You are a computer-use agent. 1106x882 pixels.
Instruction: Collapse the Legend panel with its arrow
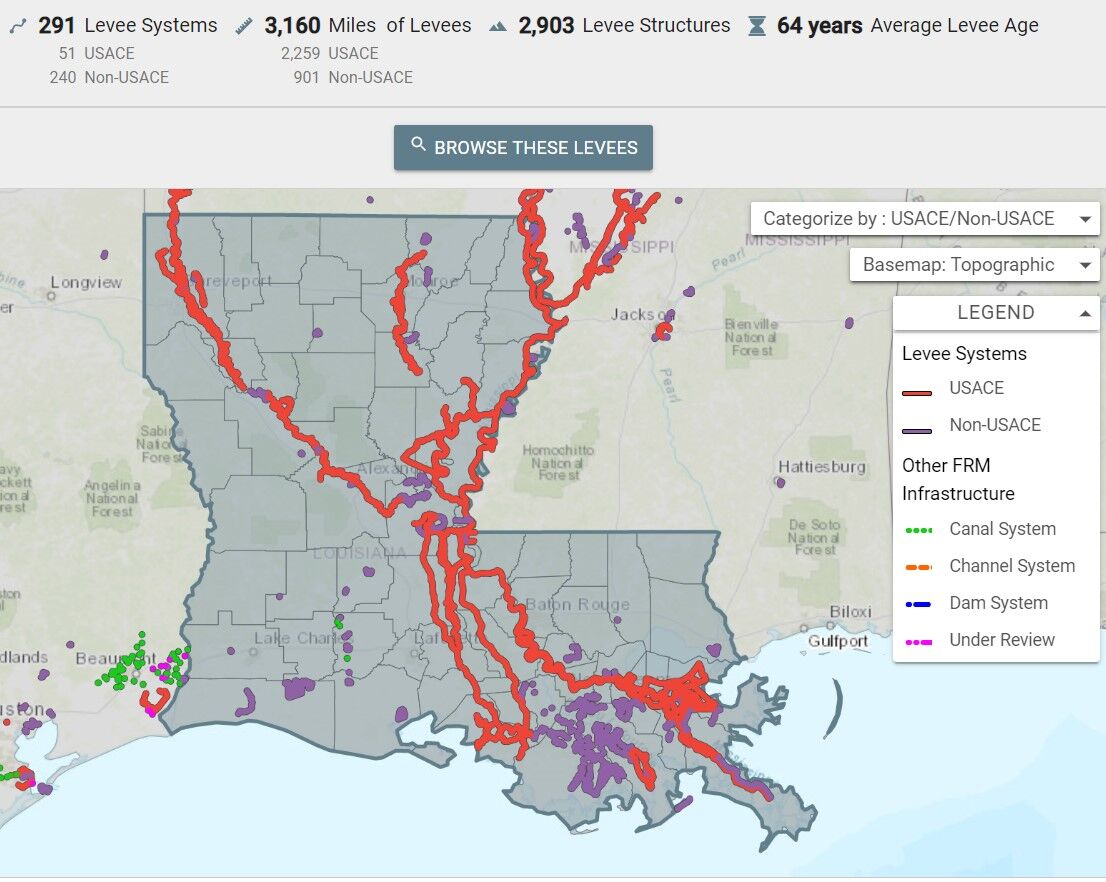pyautogui.click(x=1083, y=312)
